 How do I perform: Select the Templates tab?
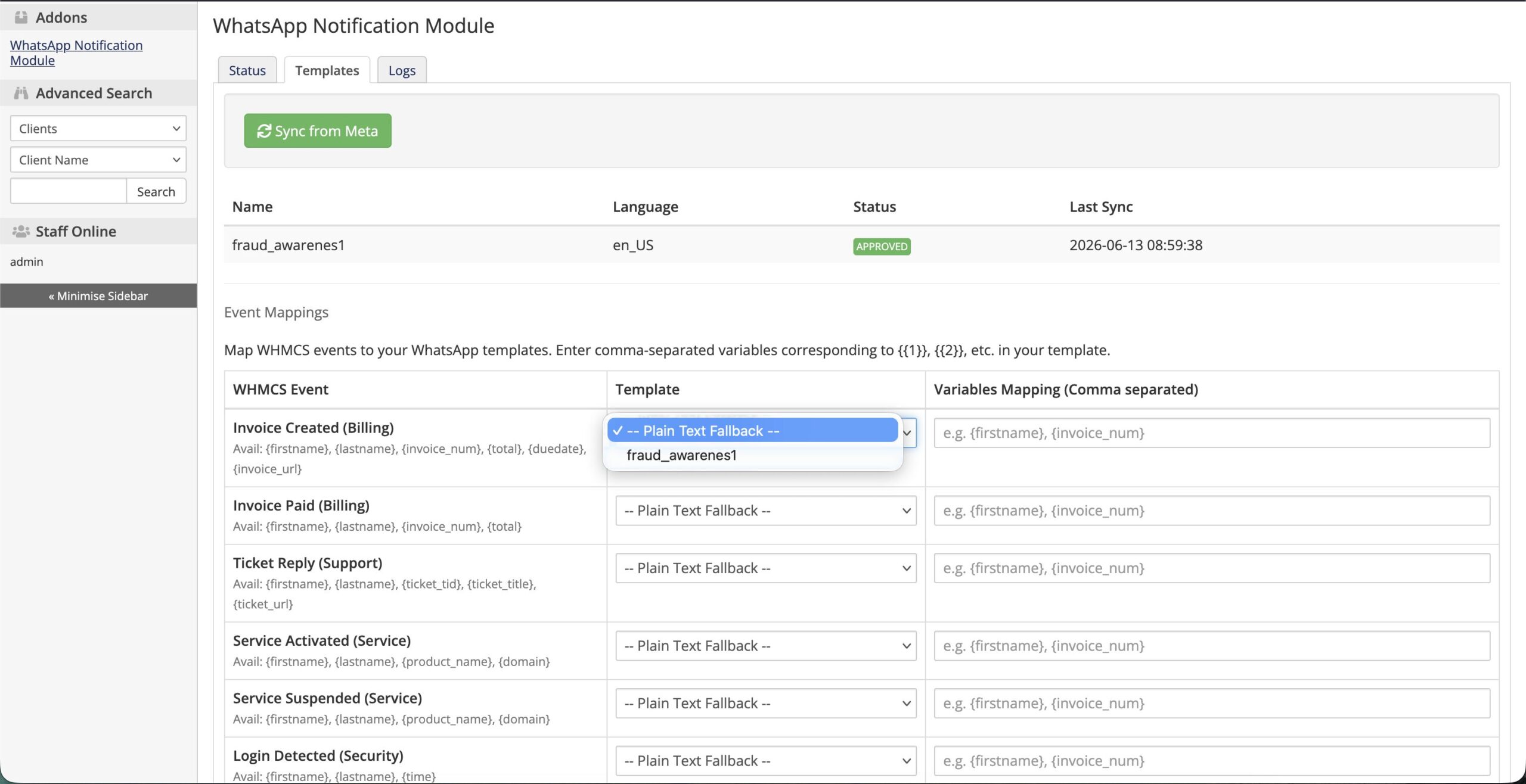click(x=327, y=70)
